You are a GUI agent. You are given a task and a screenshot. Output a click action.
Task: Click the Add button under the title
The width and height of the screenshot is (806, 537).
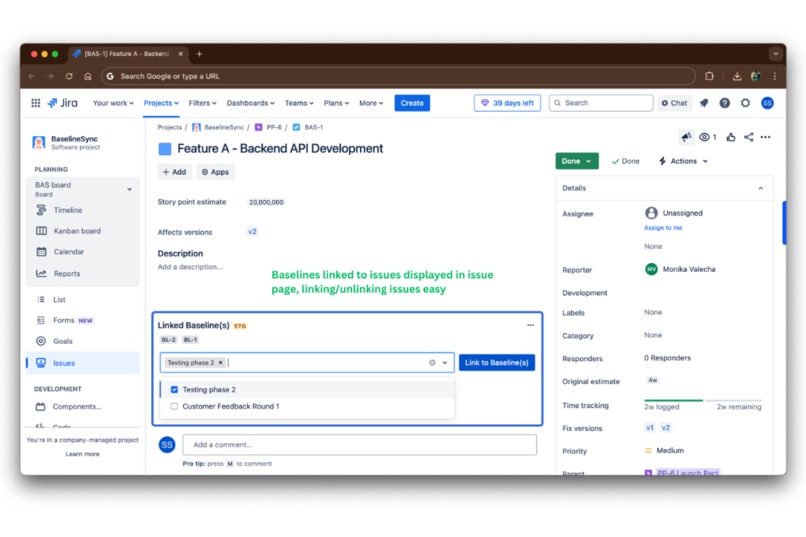[174, 172]
